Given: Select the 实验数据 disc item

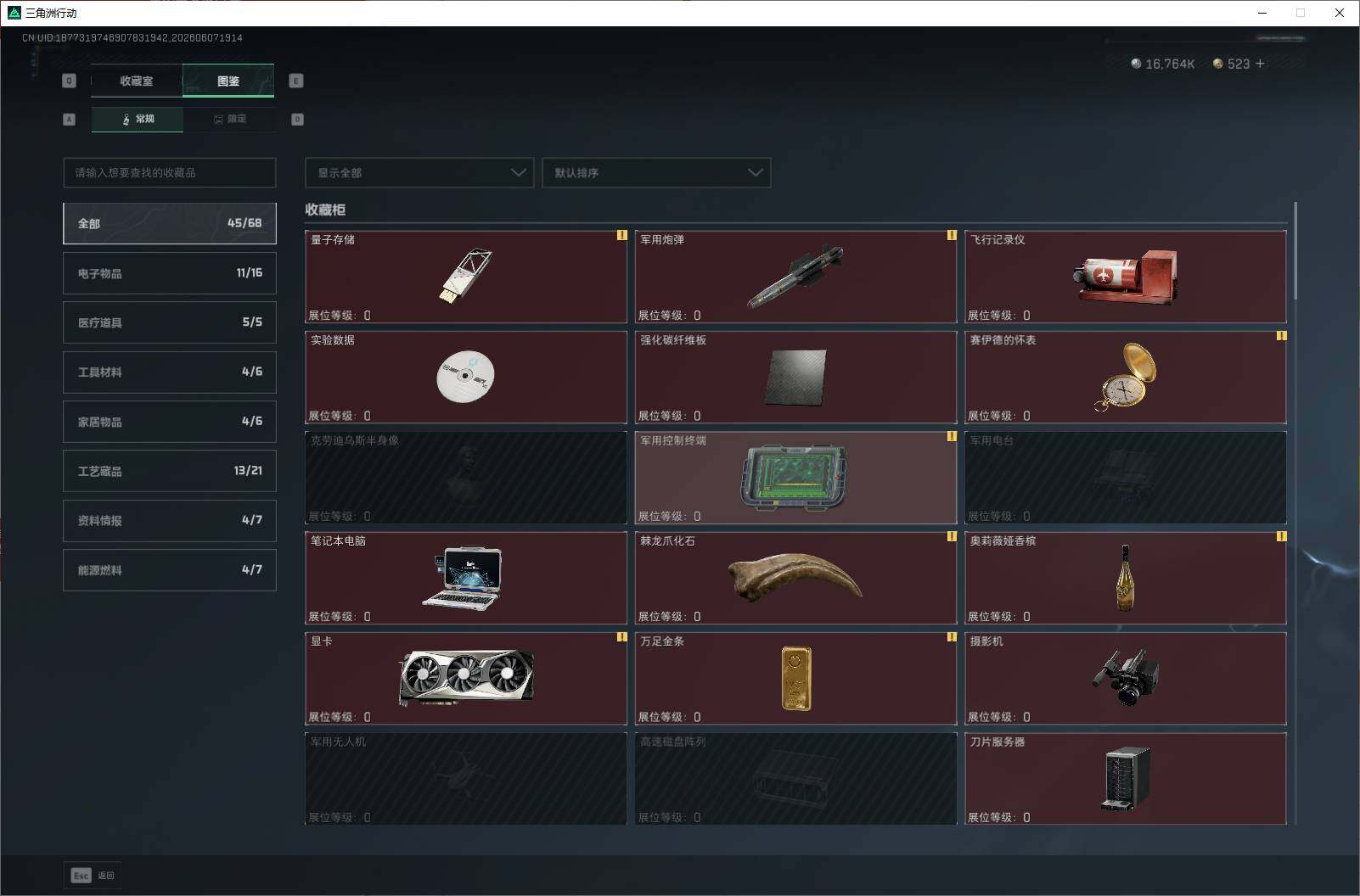Looking at the screenshot, I should click(x=465, y=377).
